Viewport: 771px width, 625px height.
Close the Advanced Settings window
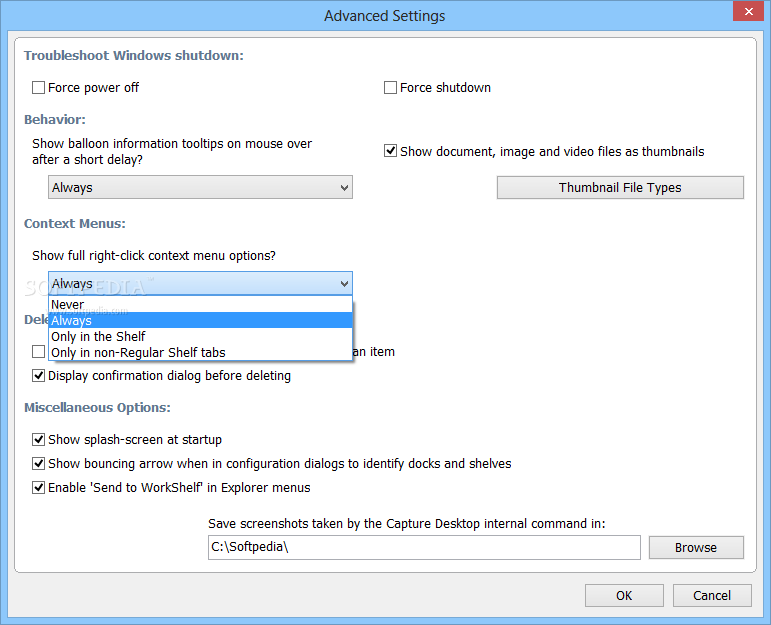[x=748, y=11]
